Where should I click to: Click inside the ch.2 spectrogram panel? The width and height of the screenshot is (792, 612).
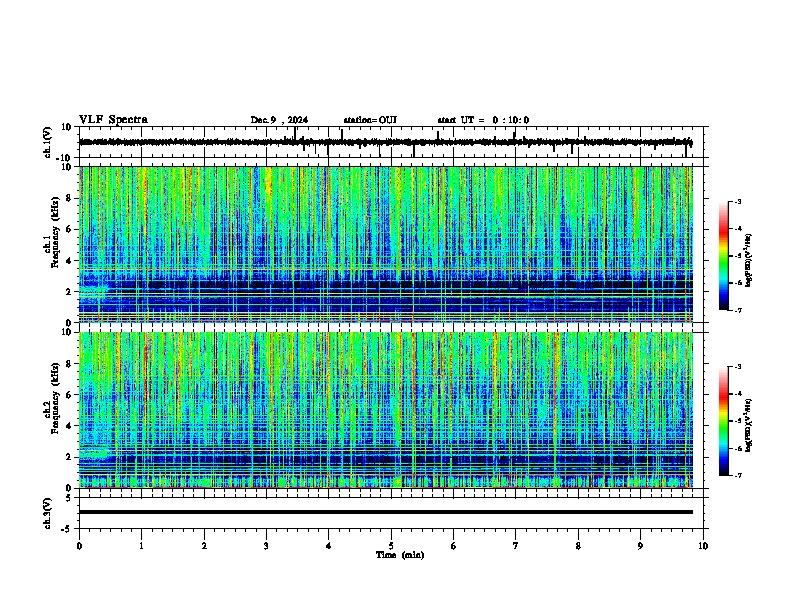pos(386,410)
